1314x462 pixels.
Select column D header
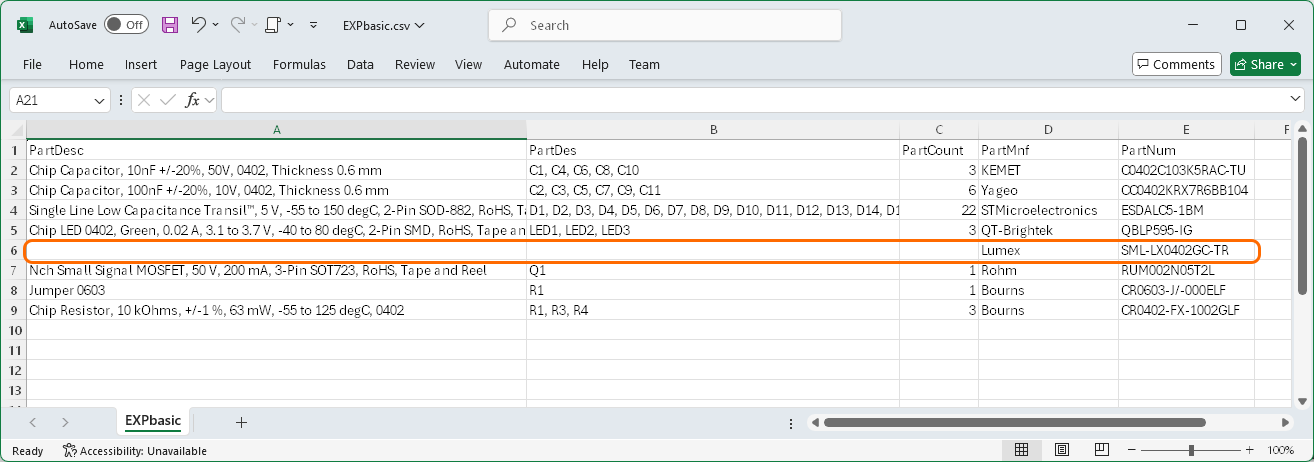(x=1048, y=130)
